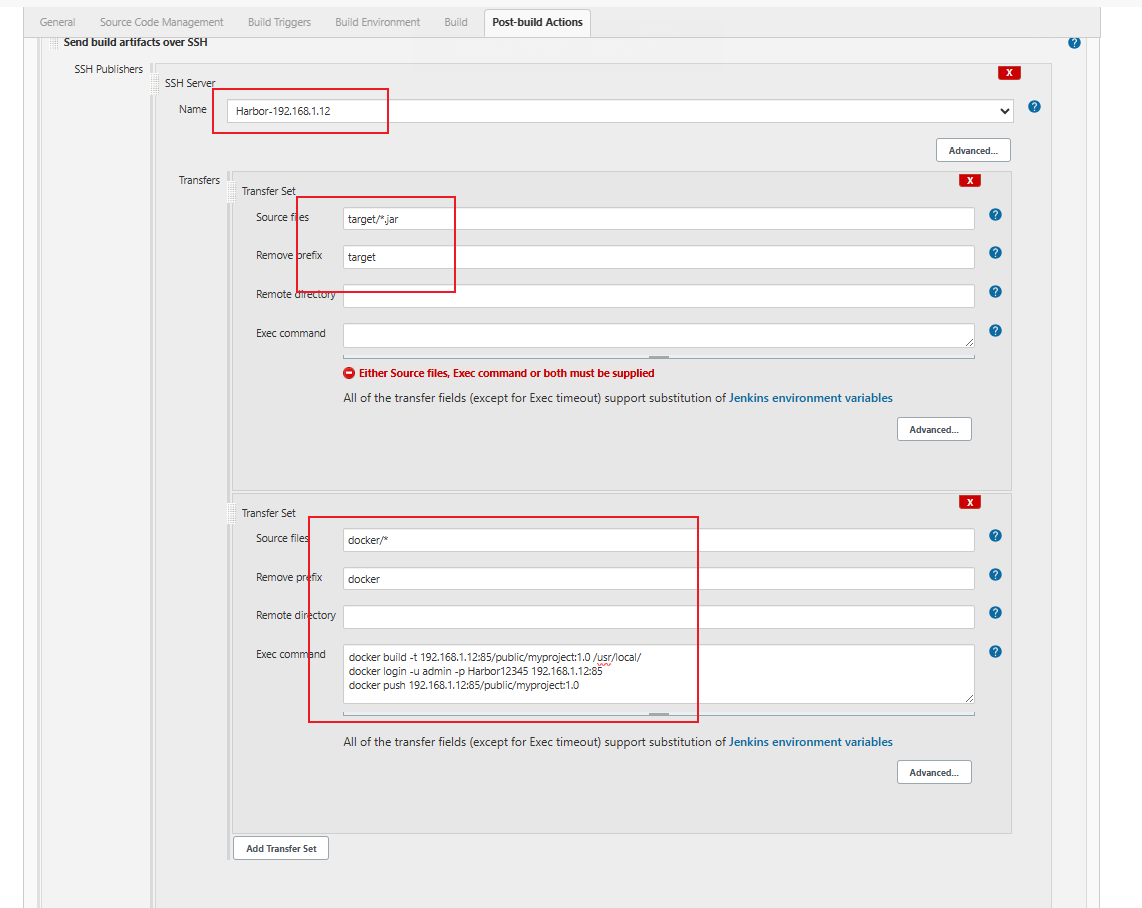Click empty Remote directory field in second set

[658, 617]
